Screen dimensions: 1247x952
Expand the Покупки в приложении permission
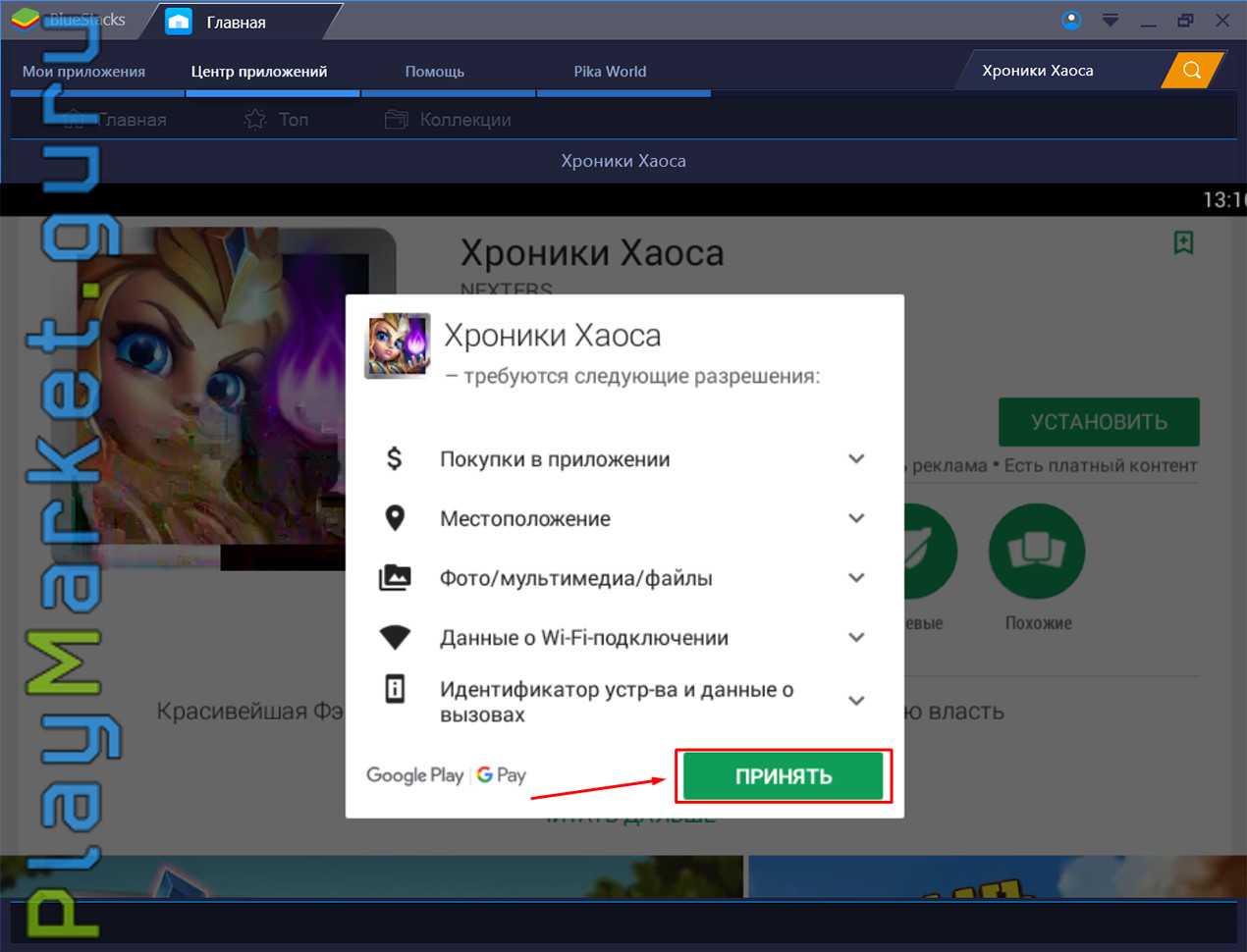click(856, 458)
